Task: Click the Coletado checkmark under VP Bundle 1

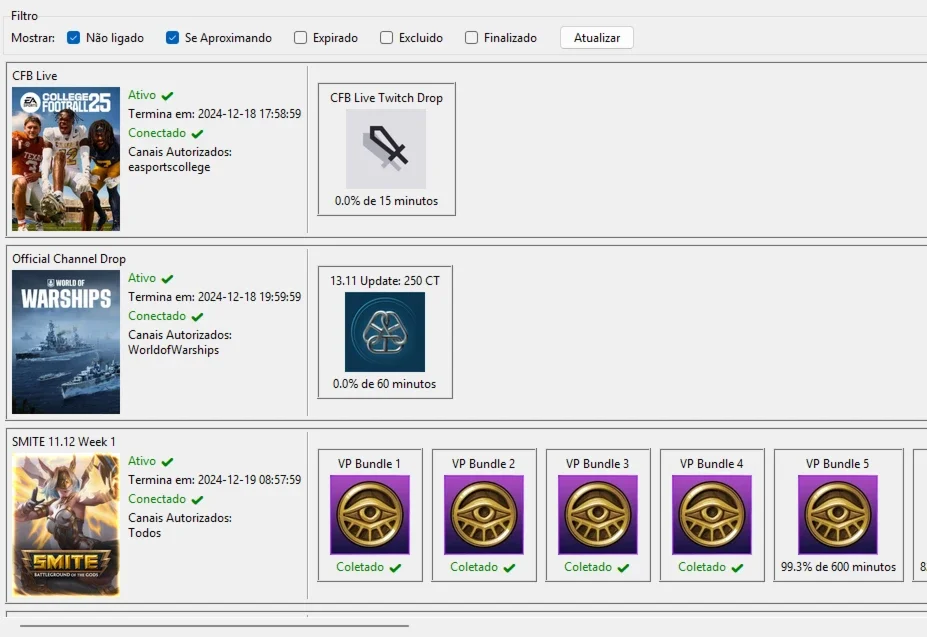Action: [396, 568]
